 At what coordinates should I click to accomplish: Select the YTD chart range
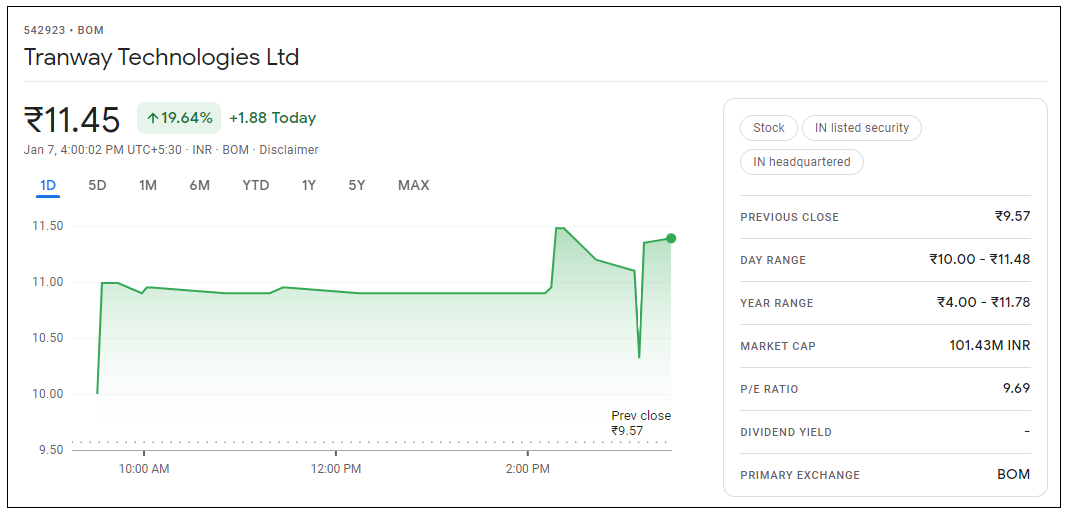click(256, 185)
